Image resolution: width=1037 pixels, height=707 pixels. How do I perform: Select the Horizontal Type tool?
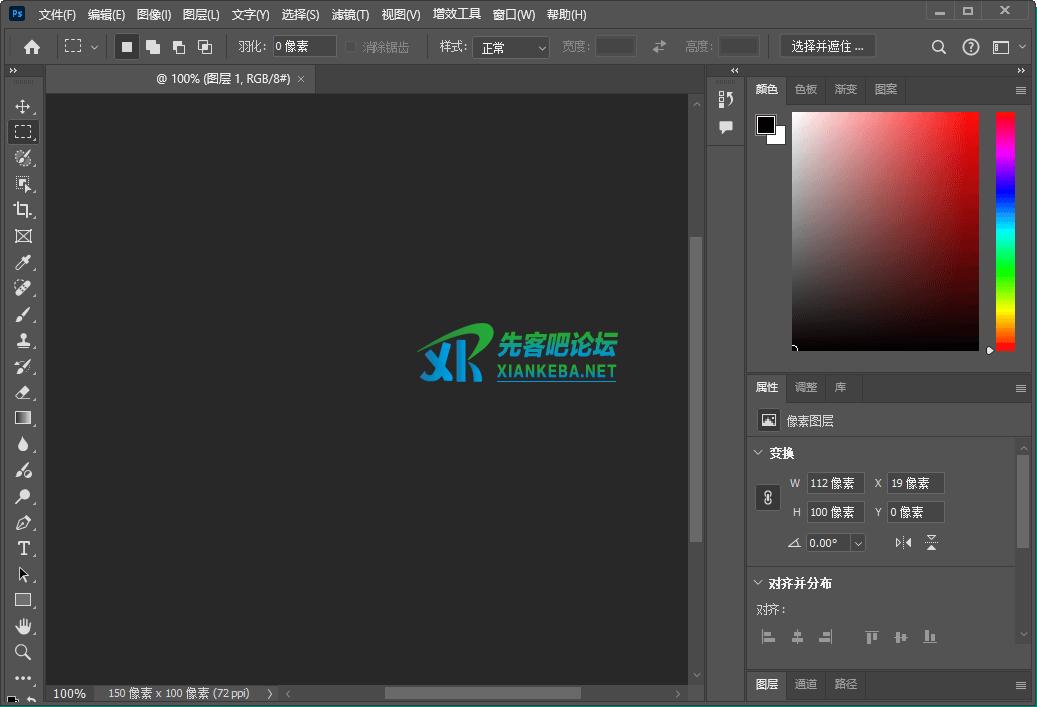(23, 548)
